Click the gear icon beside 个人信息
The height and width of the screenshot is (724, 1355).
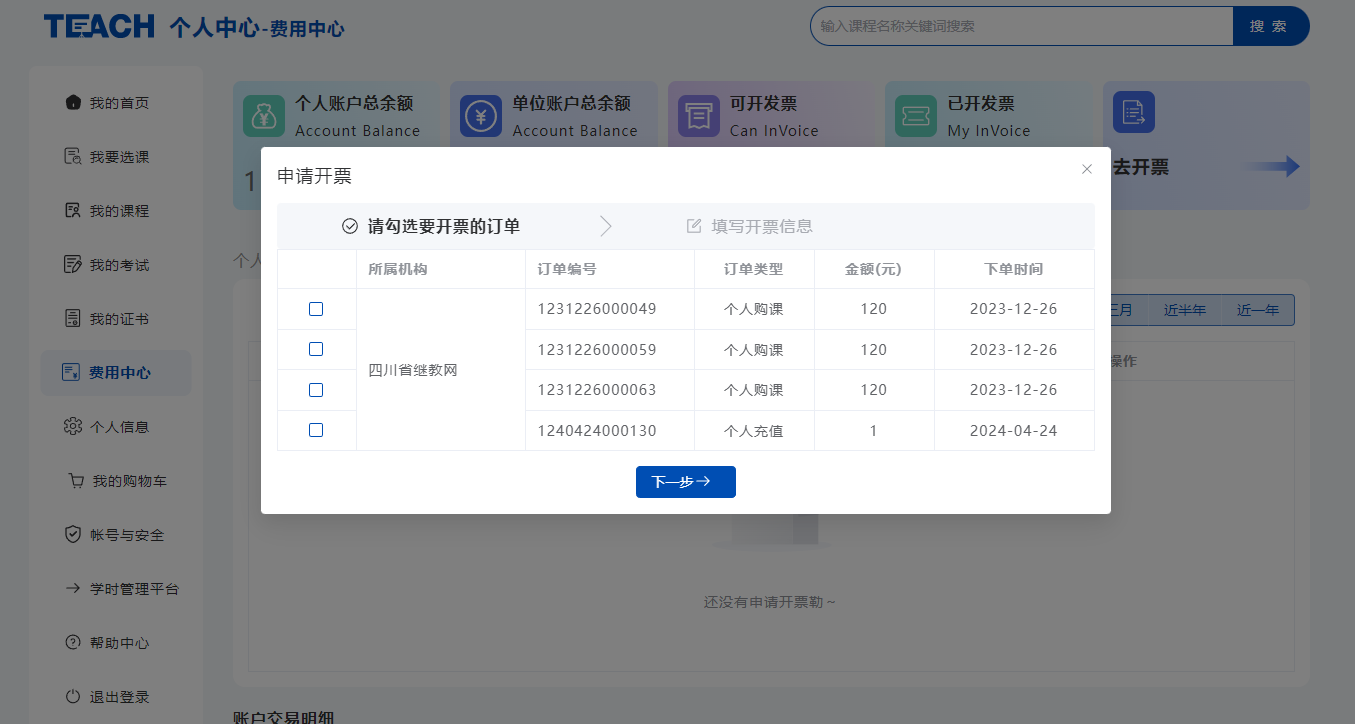pos(73,426)
